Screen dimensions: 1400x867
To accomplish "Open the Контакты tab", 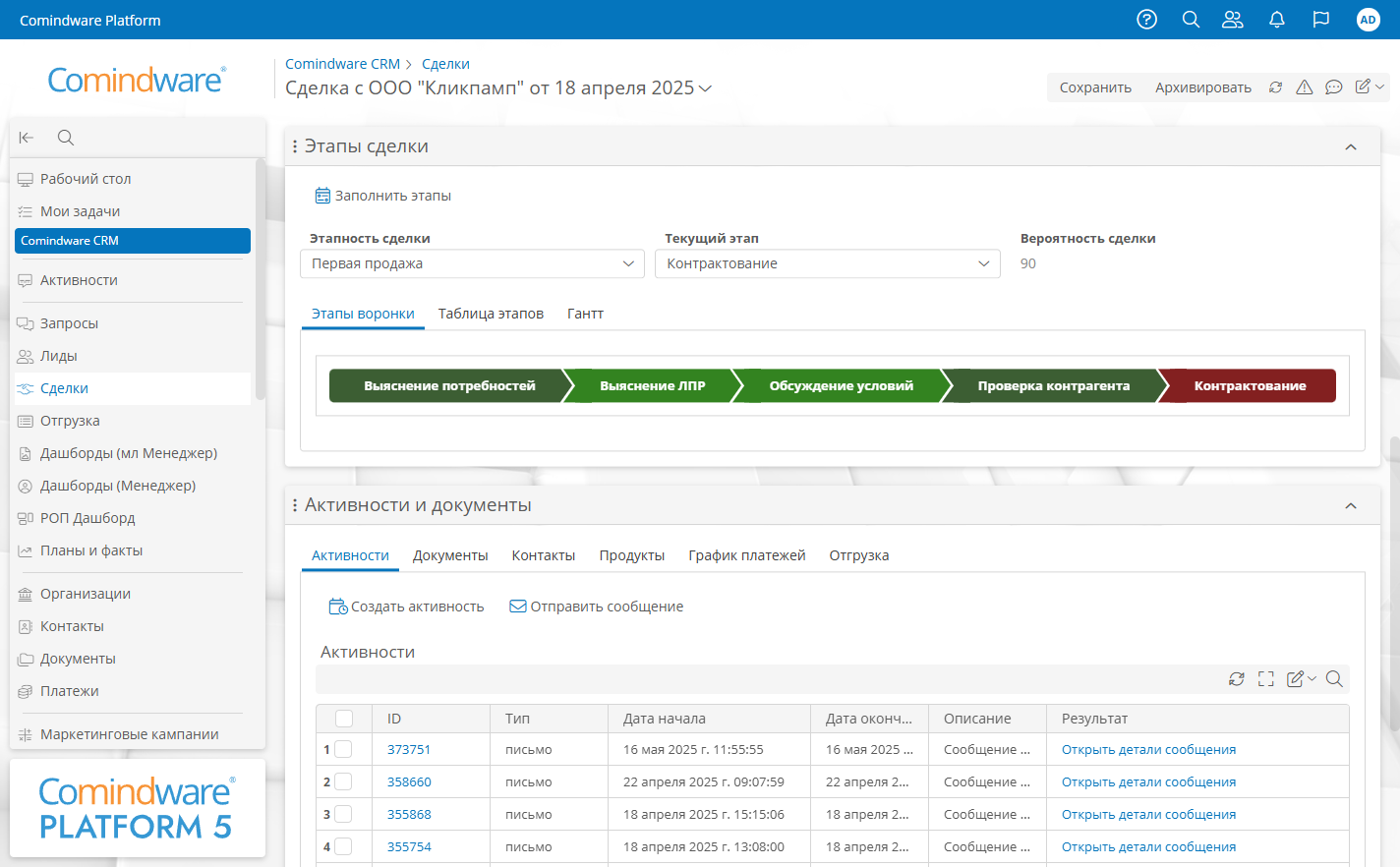I will click(544, 555).
